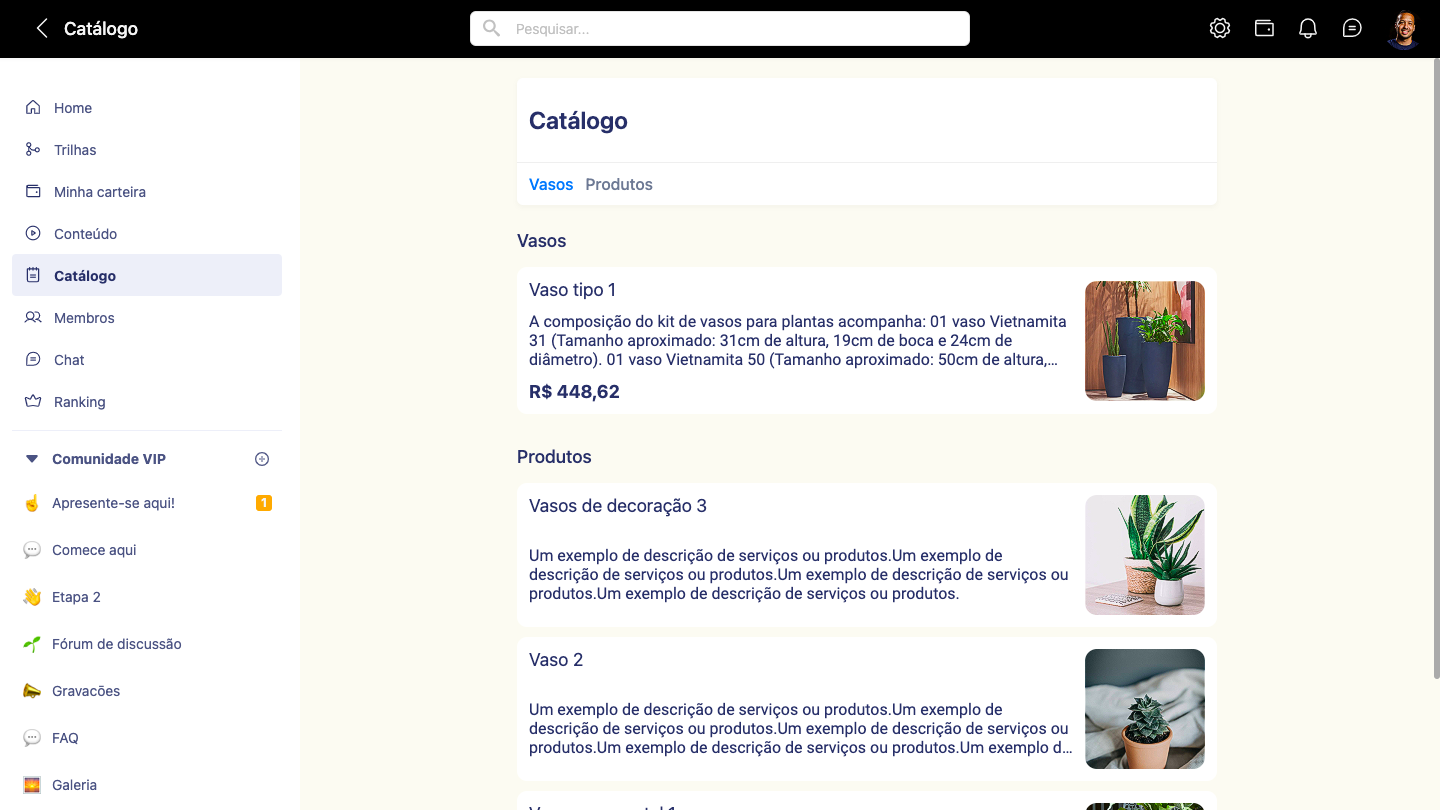This screenshot has width=1440, height=810.
Task: Click the Vasos de decoração 3 thumbnail
Action: (1145, 555)
